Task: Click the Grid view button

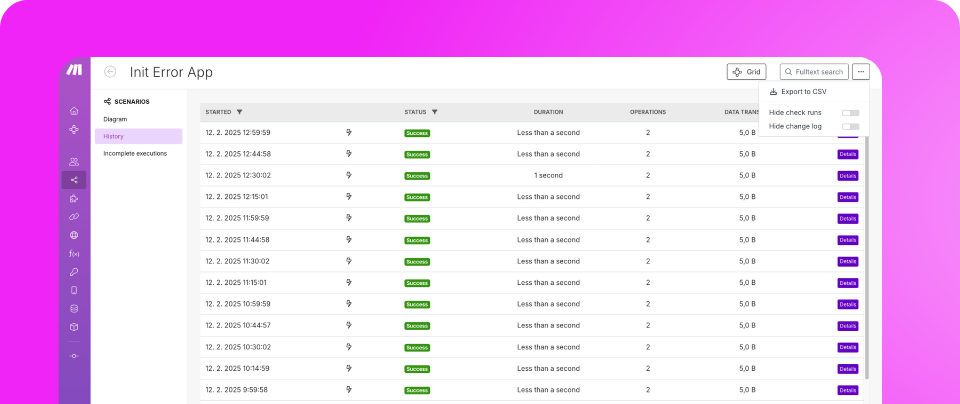Action: 748,72
